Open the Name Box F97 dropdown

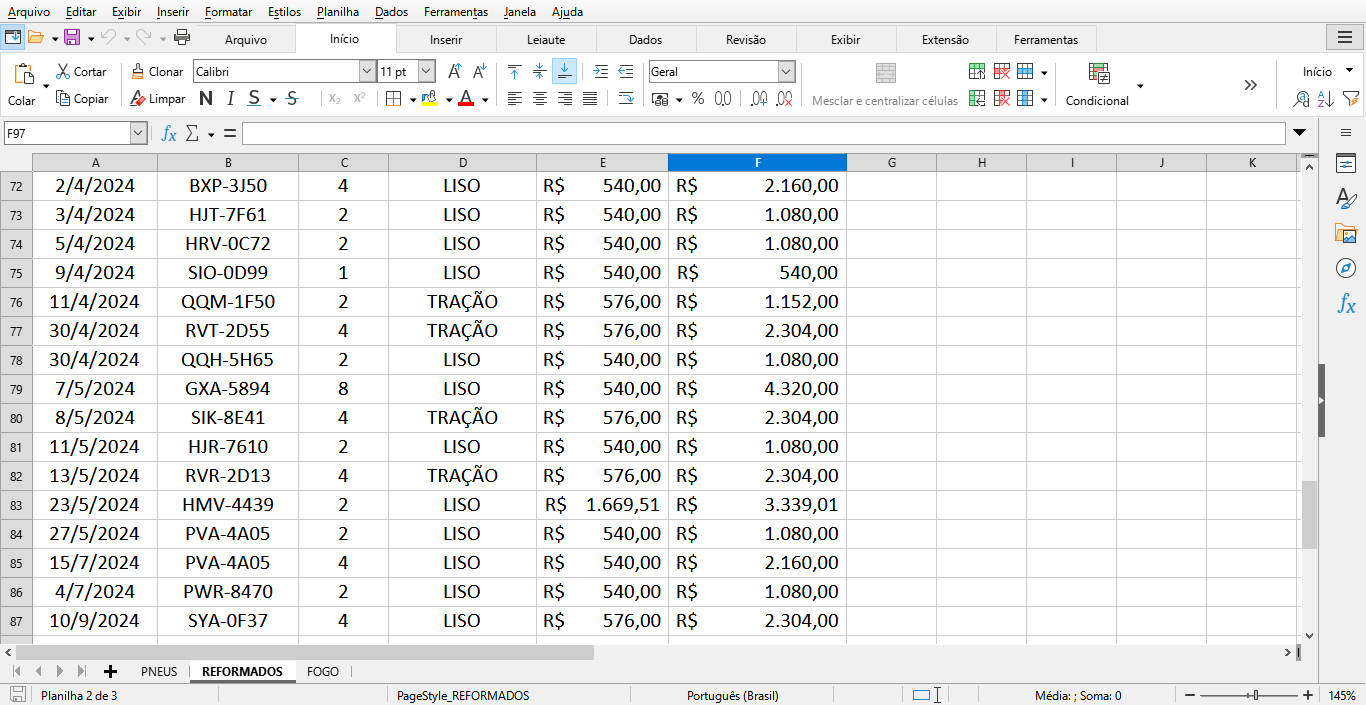(138, 133)
